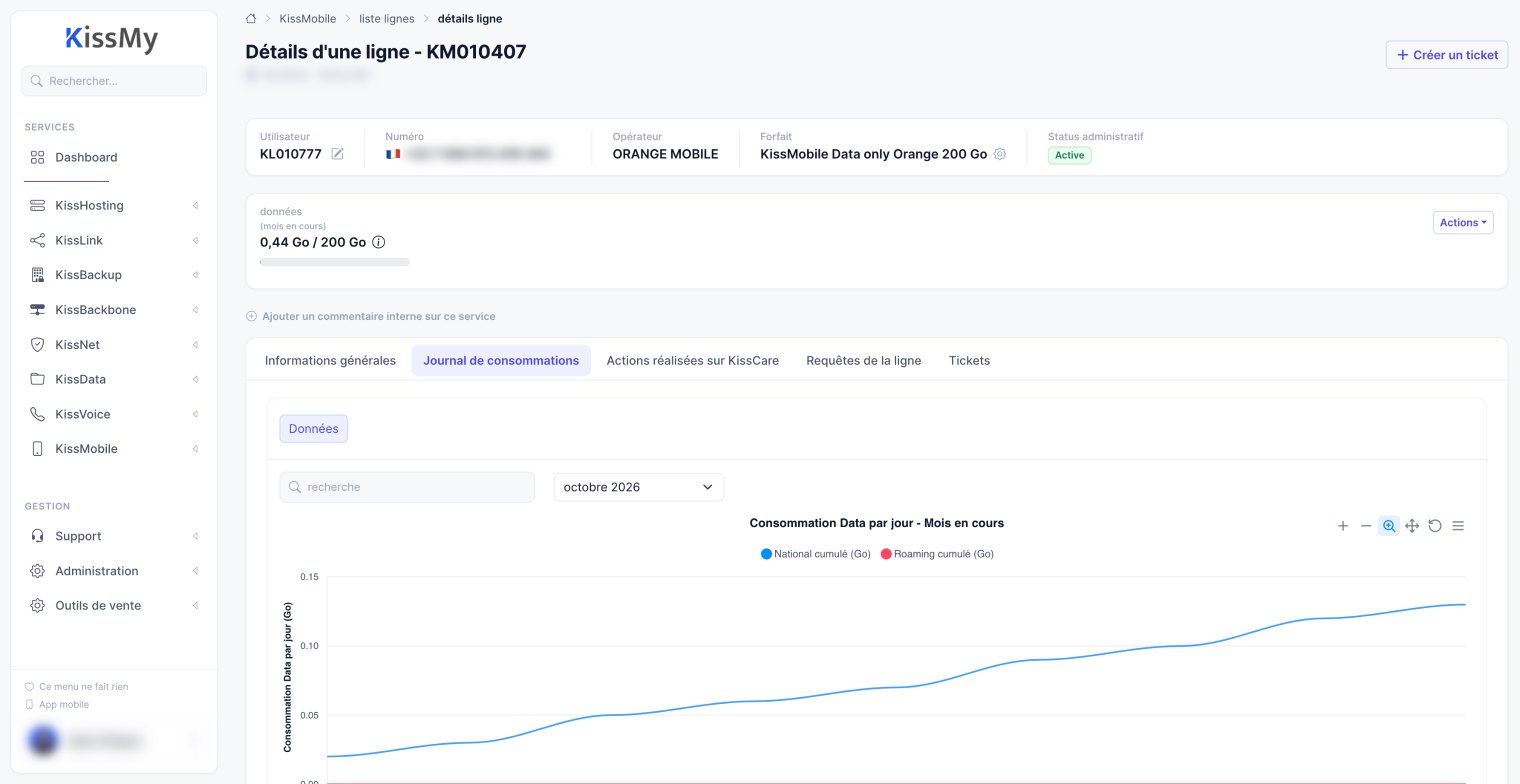Add an internal comment on this service
The height and width of the screenshot is (784, 1520).
tap(370, 316)
